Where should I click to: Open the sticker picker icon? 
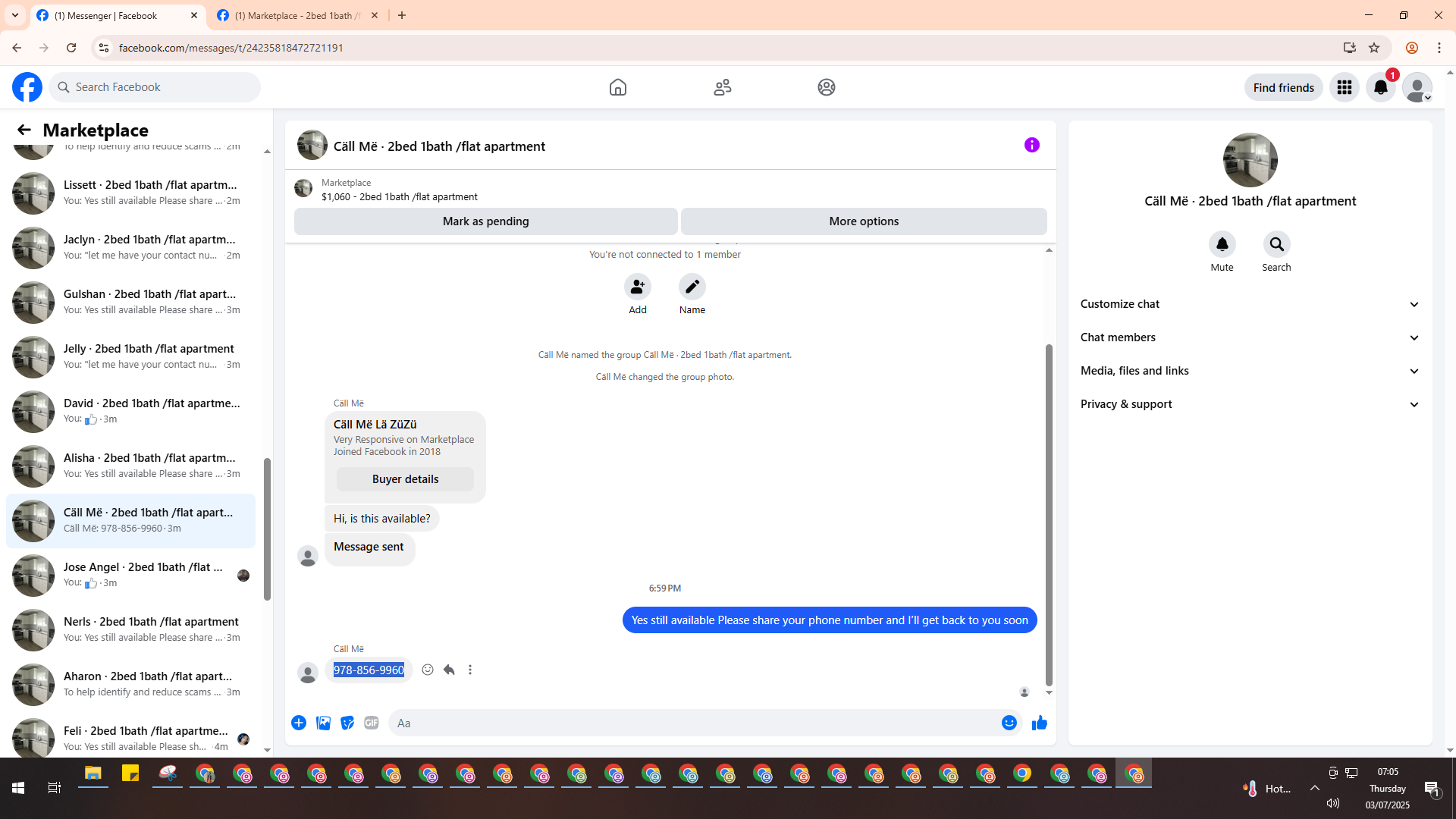coord(347,723)
